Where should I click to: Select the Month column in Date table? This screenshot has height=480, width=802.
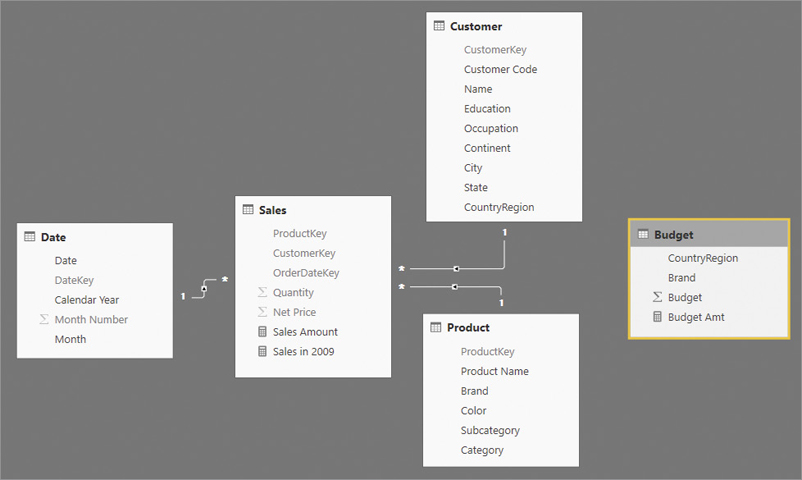pyautogui.click(x=70, y=339)
